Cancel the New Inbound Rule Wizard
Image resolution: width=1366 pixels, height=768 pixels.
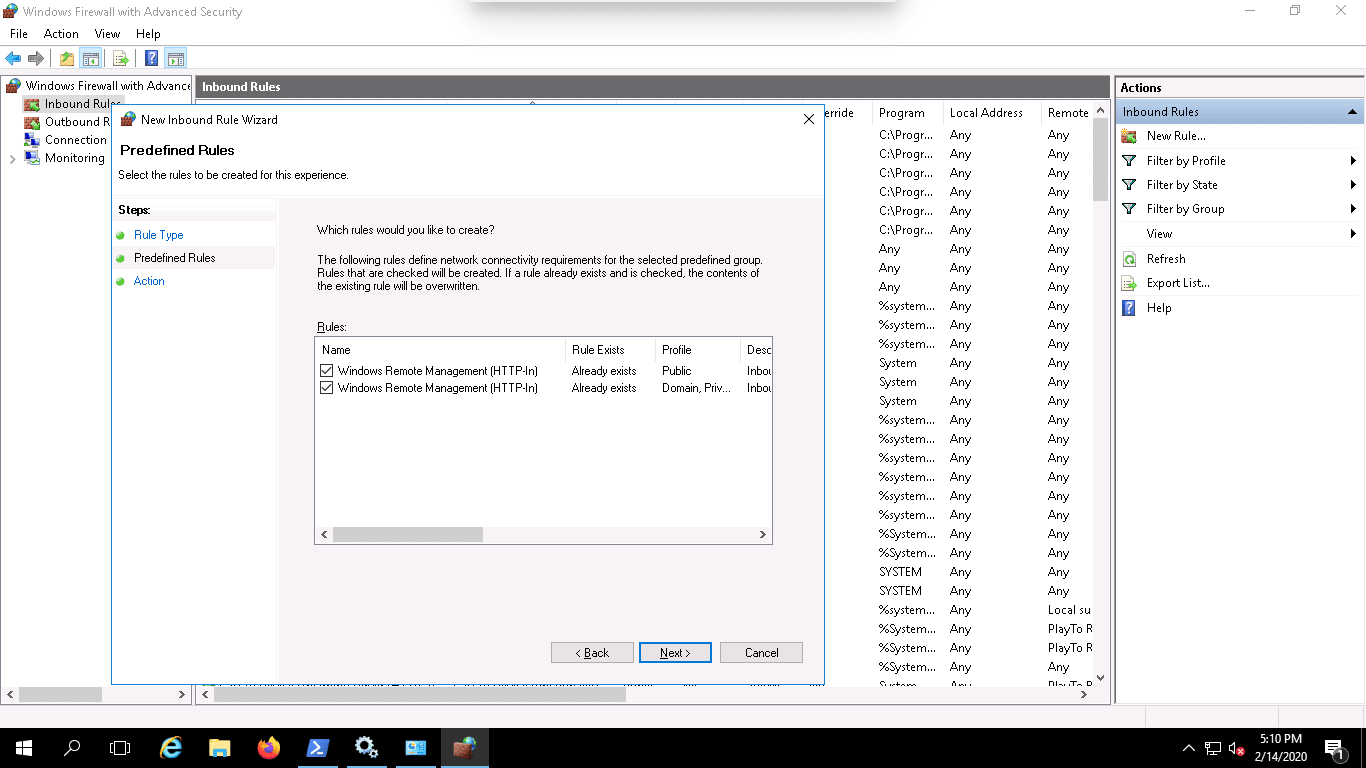[761, 653]
